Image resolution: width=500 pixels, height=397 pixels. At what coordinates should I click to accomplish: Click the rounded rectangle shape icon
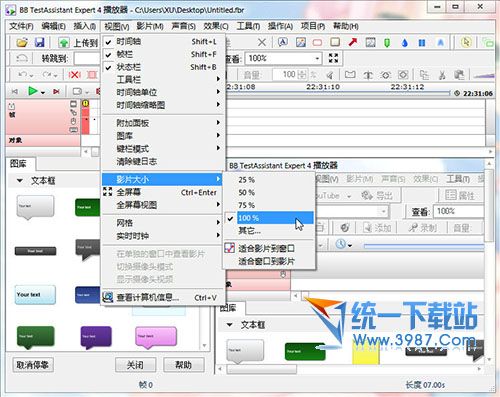click(317, 43)
